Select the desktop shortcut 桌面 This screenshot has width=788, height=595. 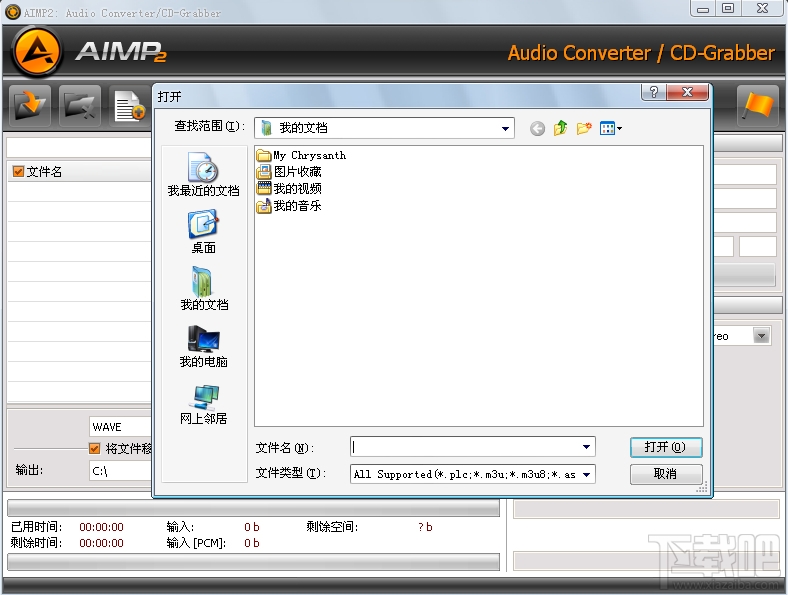(203, 232)
